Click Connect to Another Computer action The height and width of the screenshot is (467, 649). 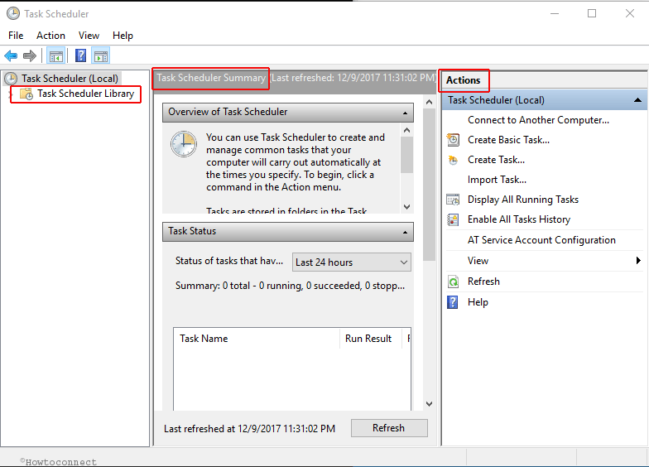(538, 120)
